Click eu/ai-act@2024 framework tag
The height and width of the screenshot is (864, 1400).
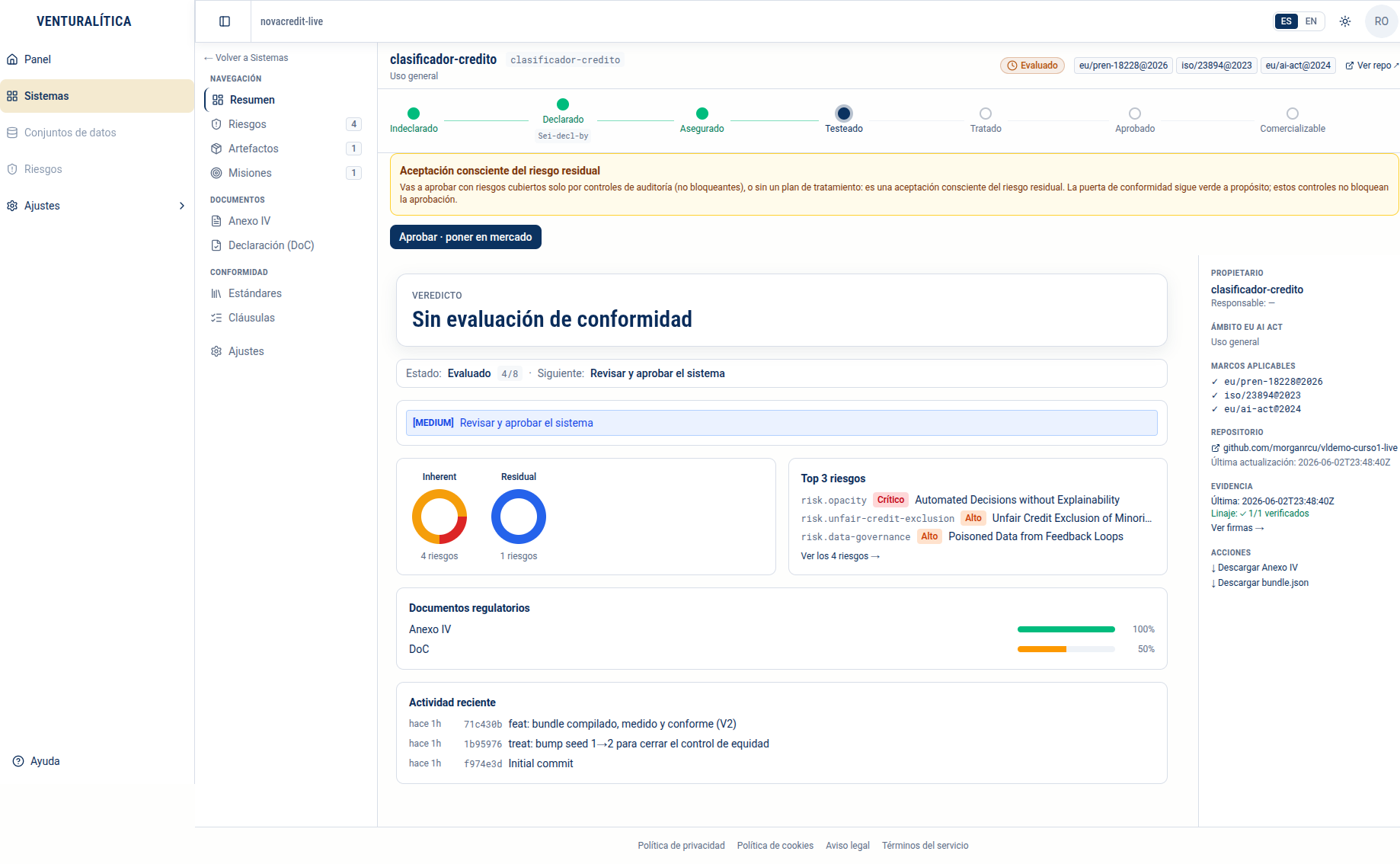tap(1298, 66)
